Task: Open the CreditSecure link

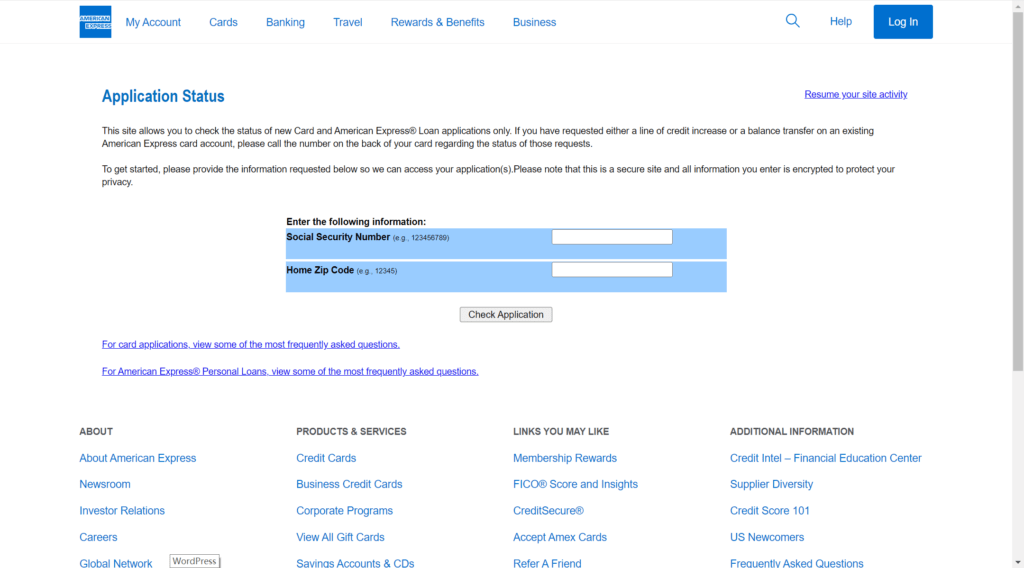Action: [x=549, y=511]
